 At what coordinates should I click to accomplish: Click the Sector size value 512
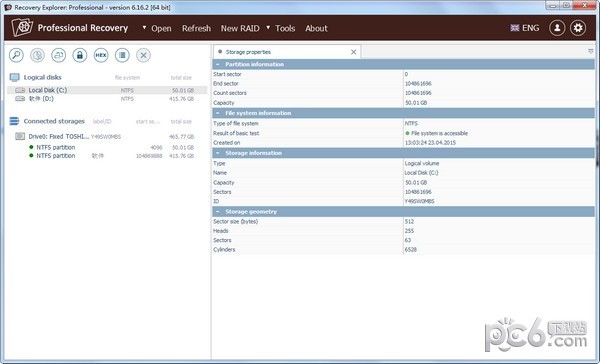coord(409,222)
